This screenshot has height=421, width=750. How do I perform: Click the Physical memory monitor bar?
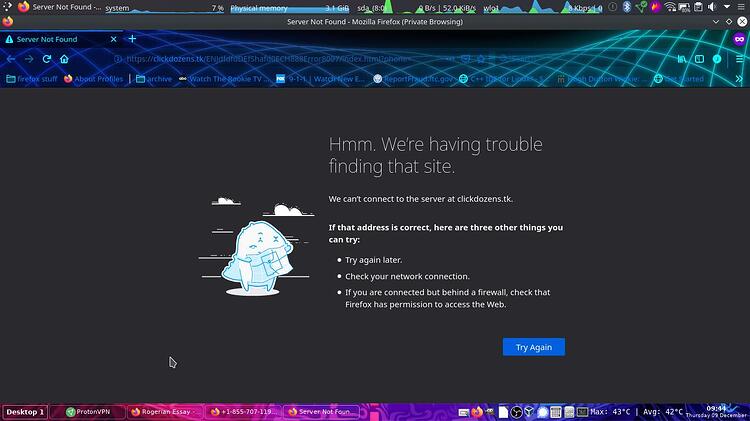pyautogui.click(x=289, y=8)
